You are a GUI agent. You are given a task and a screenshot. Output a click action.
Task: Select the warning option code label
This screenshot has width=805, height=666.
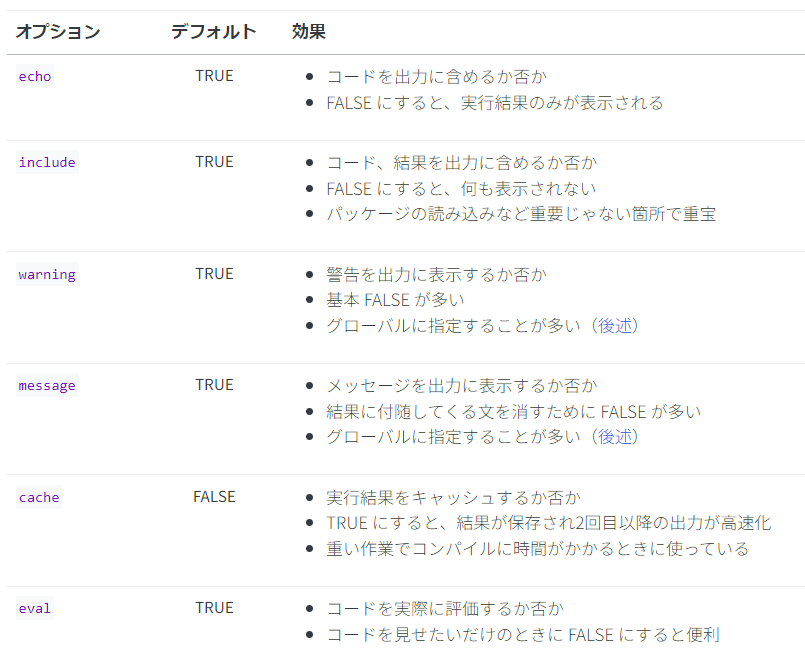tap(47, 275)
